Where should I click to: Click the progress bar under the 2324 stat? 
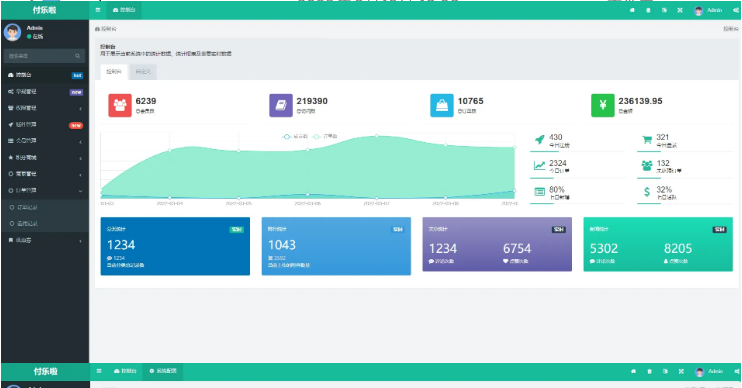coord(577,178)
